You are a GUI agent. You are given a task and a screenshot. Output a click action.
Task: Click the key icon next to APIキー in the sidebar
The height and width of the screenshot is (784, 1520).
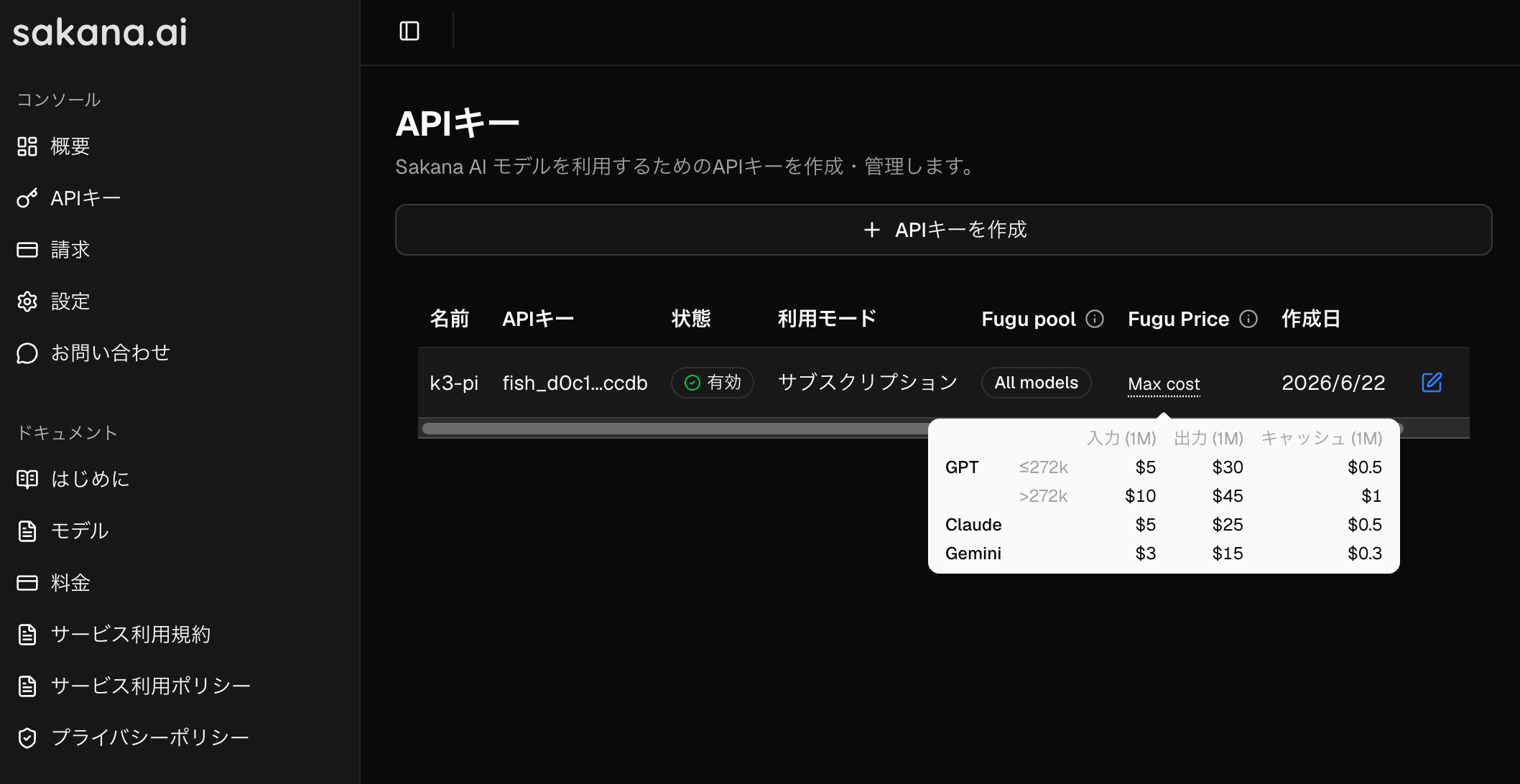[x=27, y=198]
